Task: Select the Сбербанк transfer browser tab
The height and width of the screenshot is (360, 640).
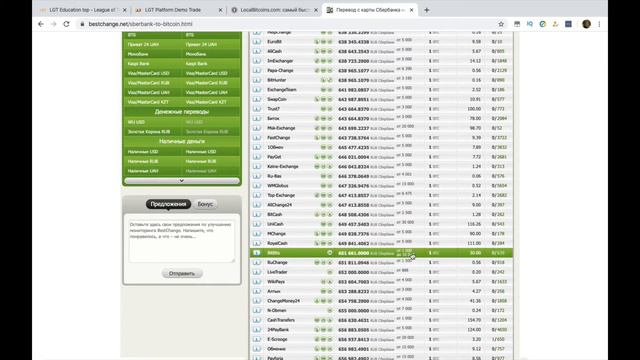Action: (x=370, y=10)
